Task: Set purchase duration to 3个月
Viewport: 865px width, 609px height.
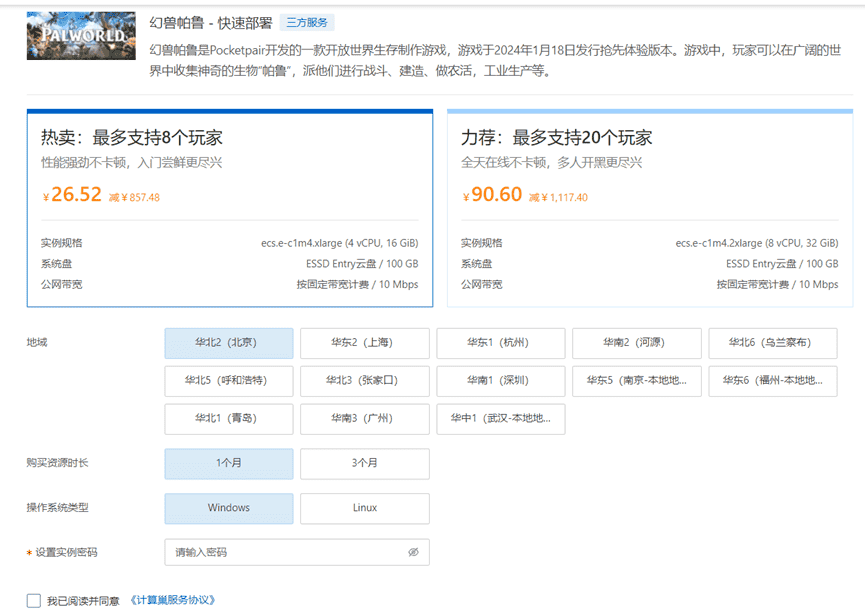Action: [365, 464]
